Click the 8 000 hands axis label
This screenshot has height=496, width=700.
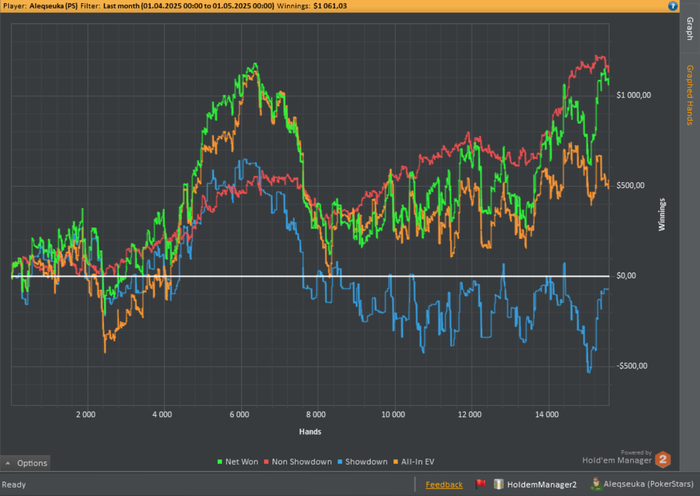point(316,415)
